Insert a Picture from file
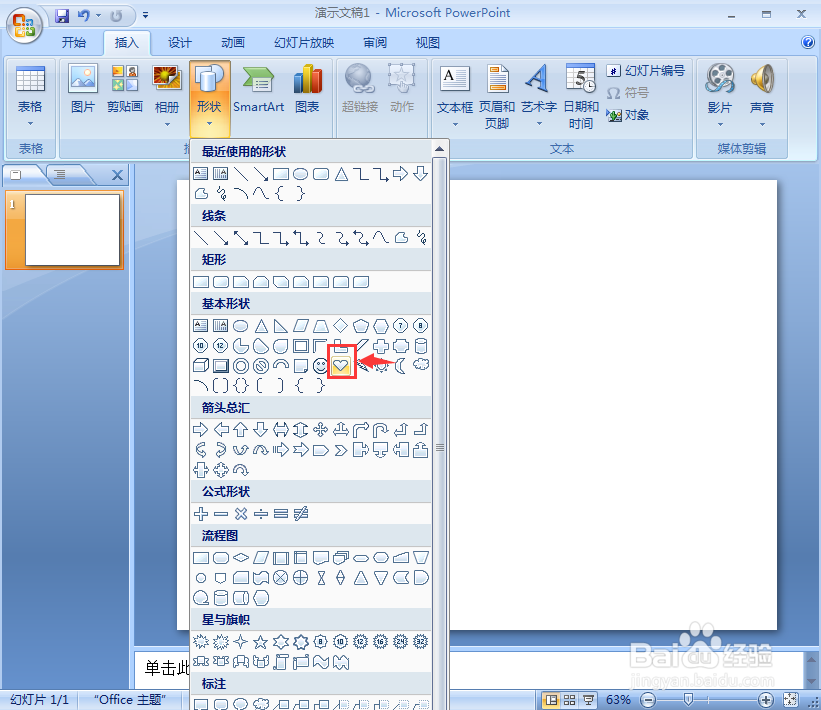821x710 pixels. click(83, 89)
